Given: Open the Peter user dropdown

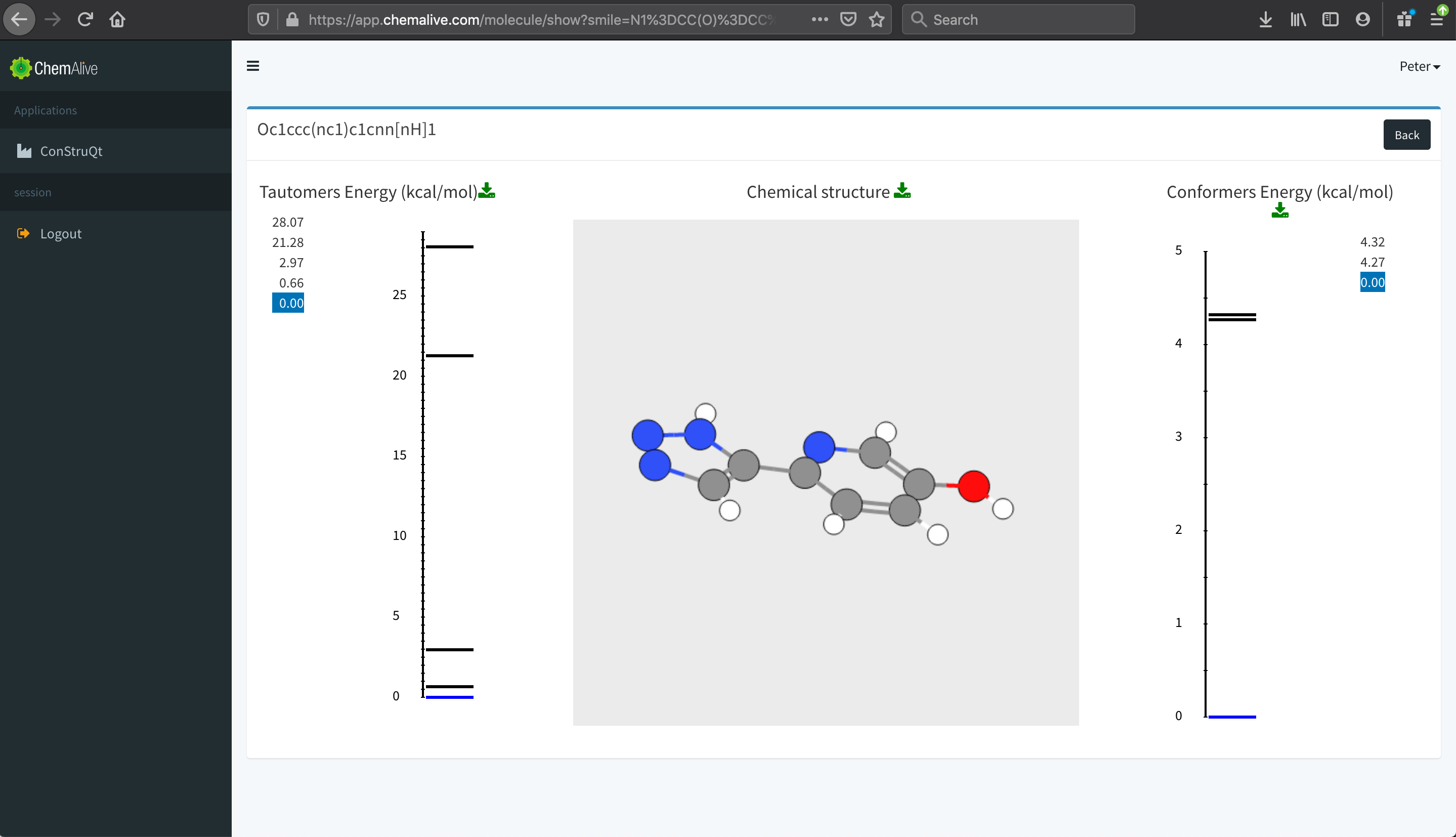Looking at the screenshot, I should click(1420, 66).
